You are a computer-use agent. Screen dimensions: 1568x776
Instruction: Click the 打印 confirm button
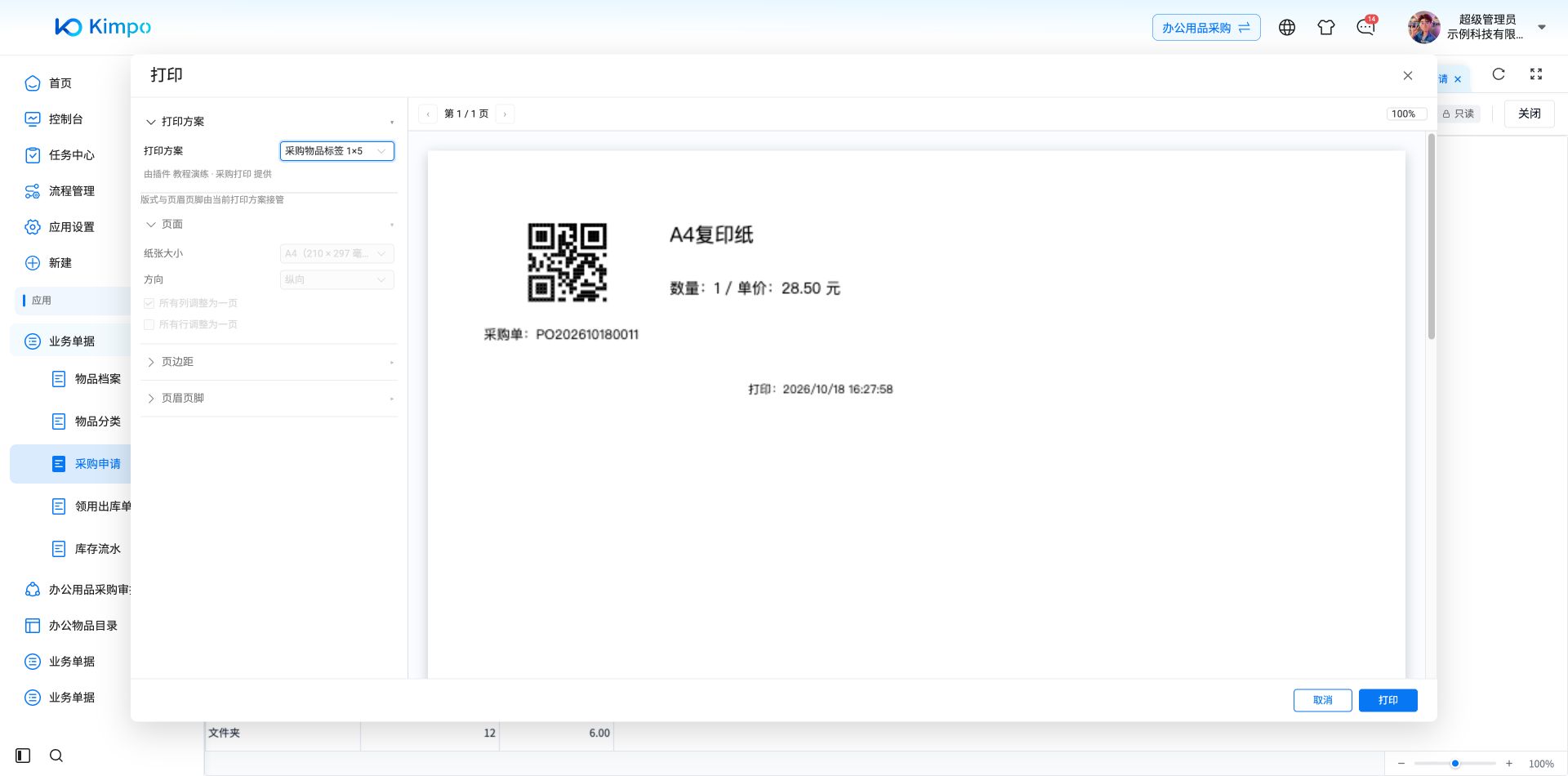tap(1388, 701)
